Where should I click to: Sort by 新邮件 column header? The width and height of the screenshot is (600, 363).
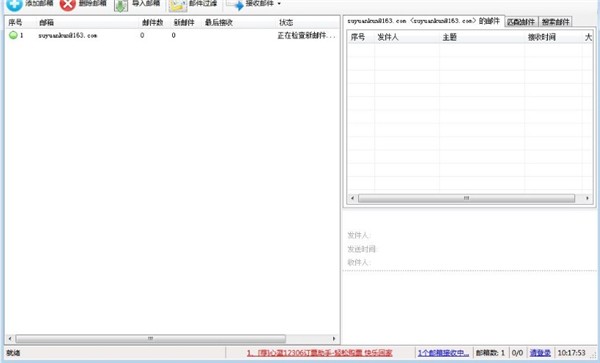coord(184,23)
